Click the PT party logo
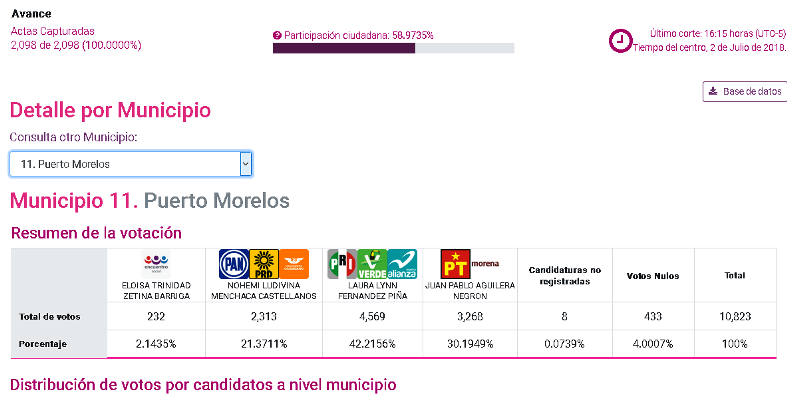The width and height of the screenshot is (787, 400). pos(455,264)
